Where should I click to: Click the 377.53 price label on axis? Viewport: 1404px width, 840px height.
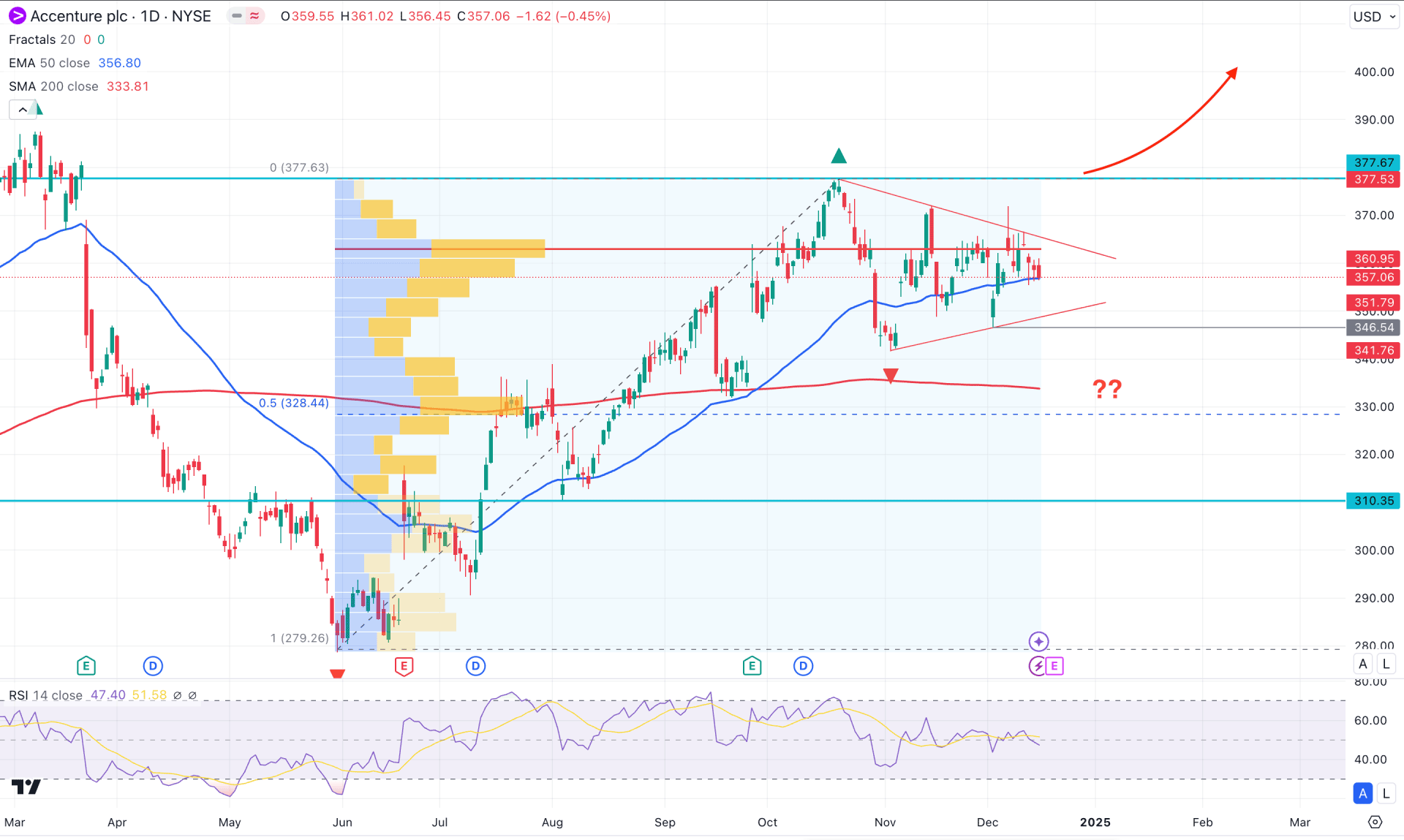(1373, 179)
